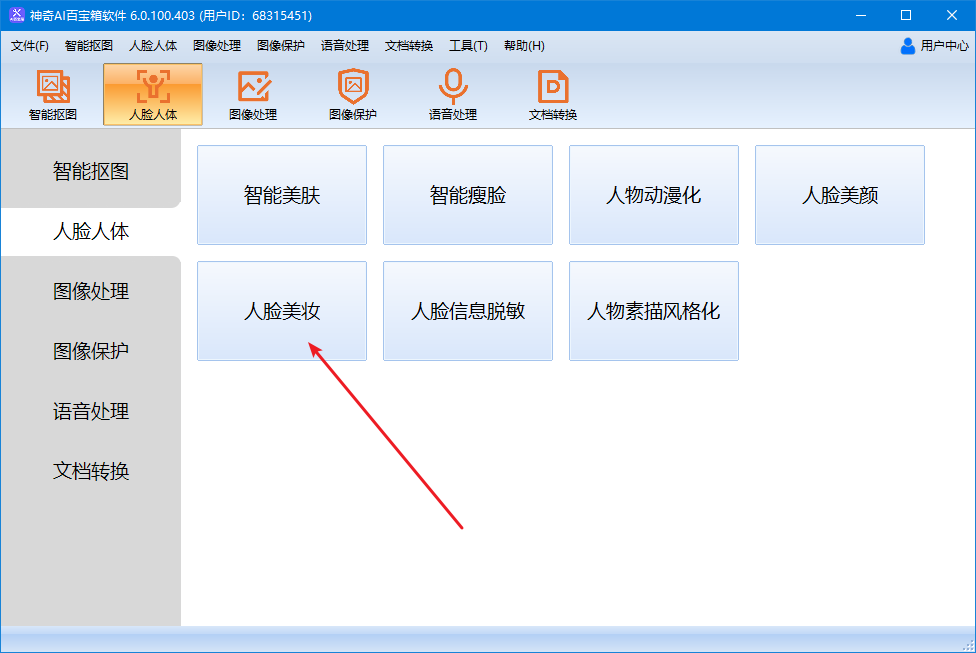The width and height of the screenshot is (976, 653).
Task: Minimize the application window
Action: (x=861, y=15)
